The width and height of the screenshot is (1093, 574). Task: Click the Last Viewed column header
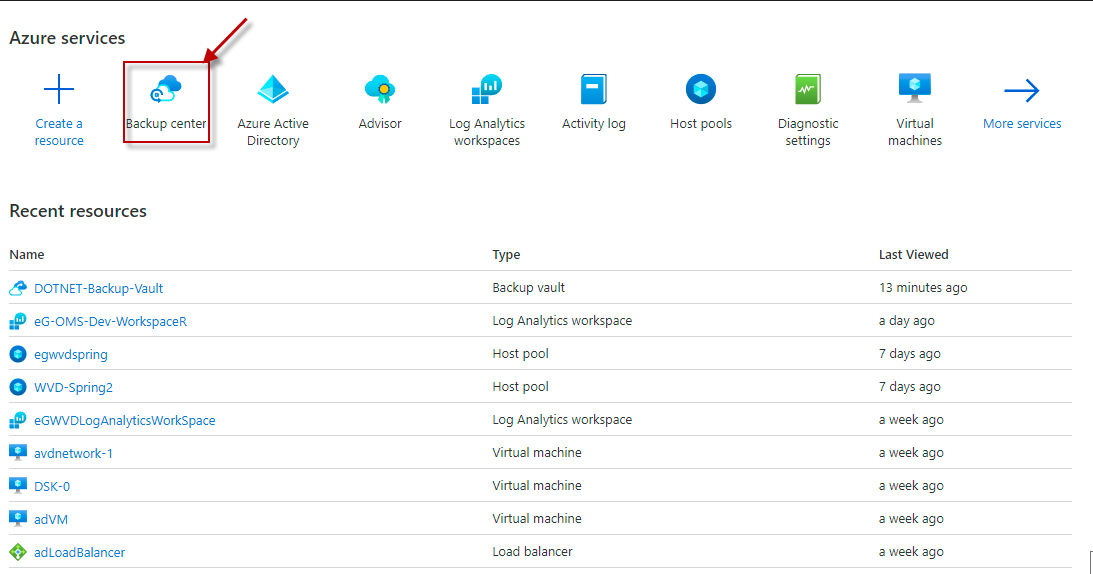[x=913, y=255]
